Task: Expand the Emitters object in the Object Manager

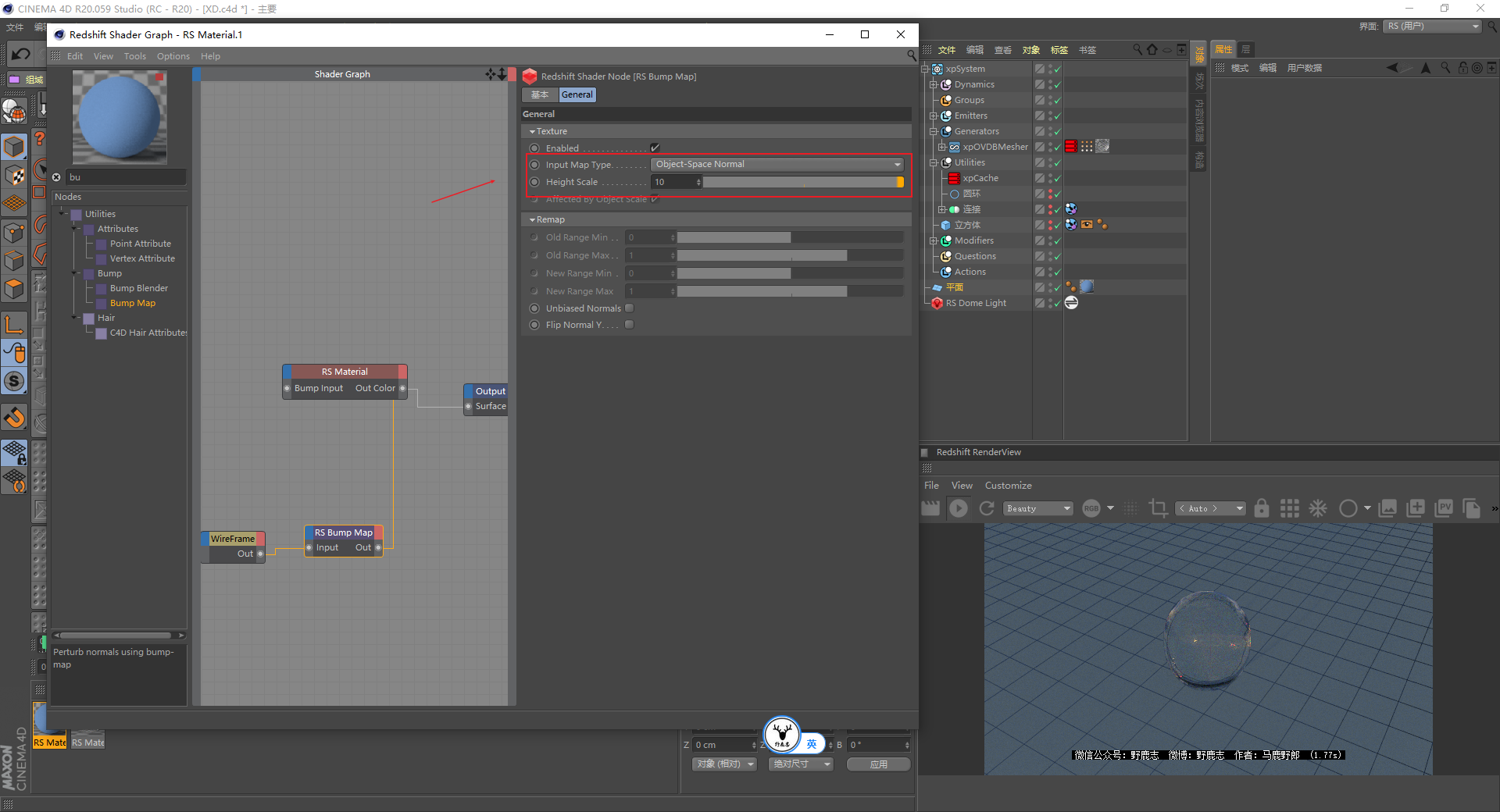Action: (933, 116)
